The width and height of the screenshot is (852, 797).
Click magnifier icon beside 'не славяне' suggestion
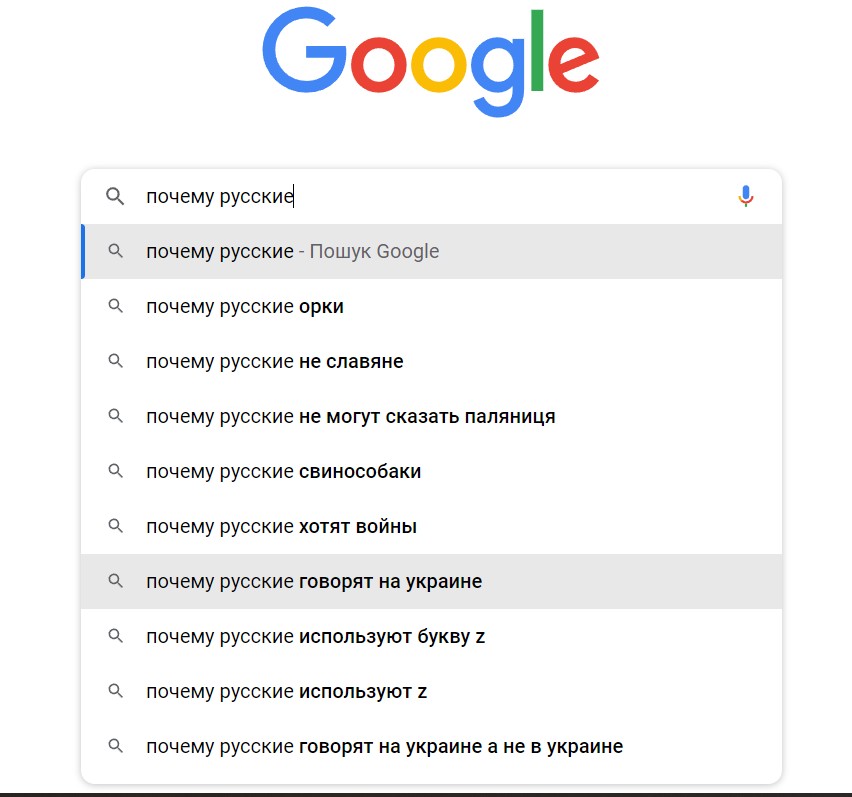[x=115, y=362]
